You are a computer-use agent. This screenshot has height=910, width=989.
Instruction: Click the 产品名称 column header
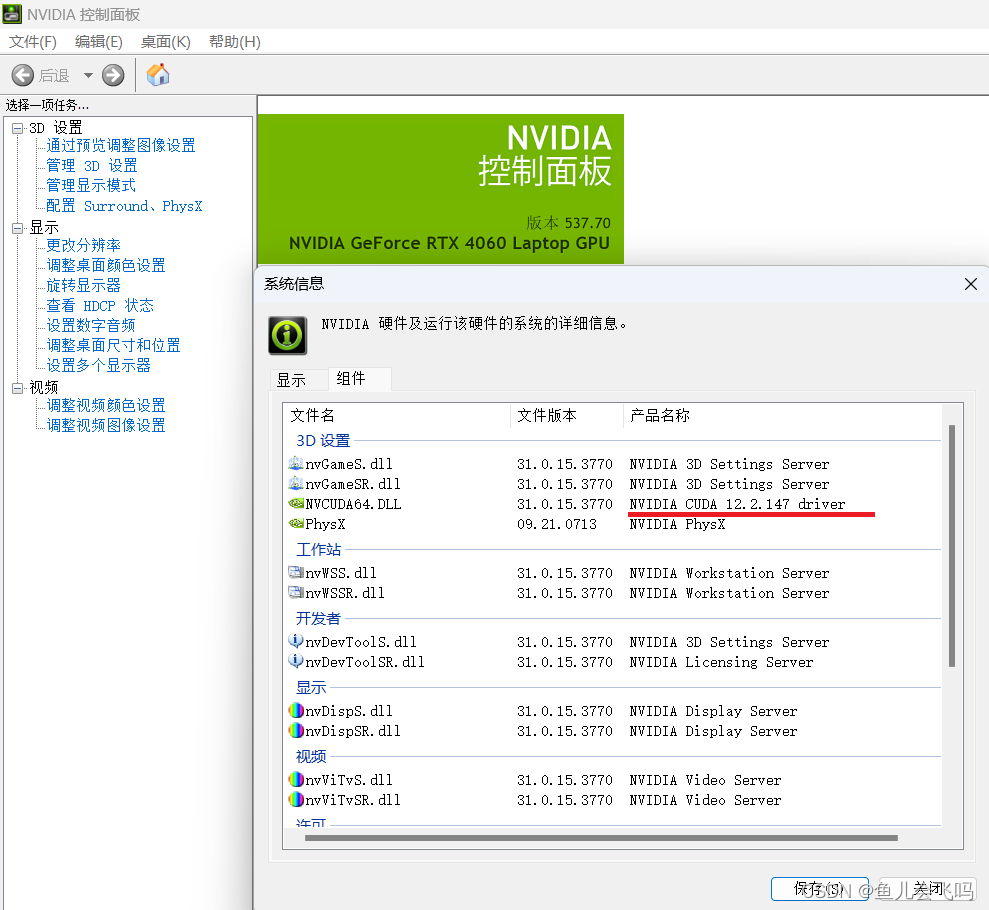[x=783, y=416]
